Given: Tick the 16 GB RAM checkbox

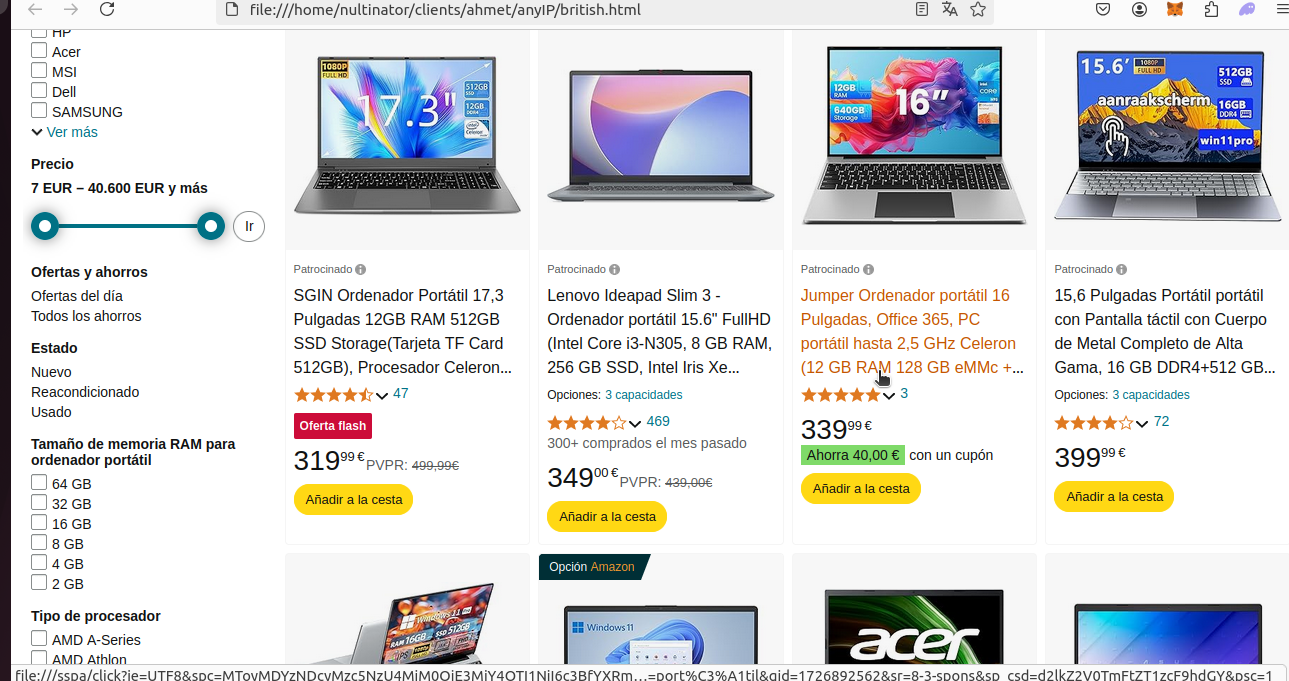Looking at the screenshot, I should pyautogui.click(x=39, y=523).
